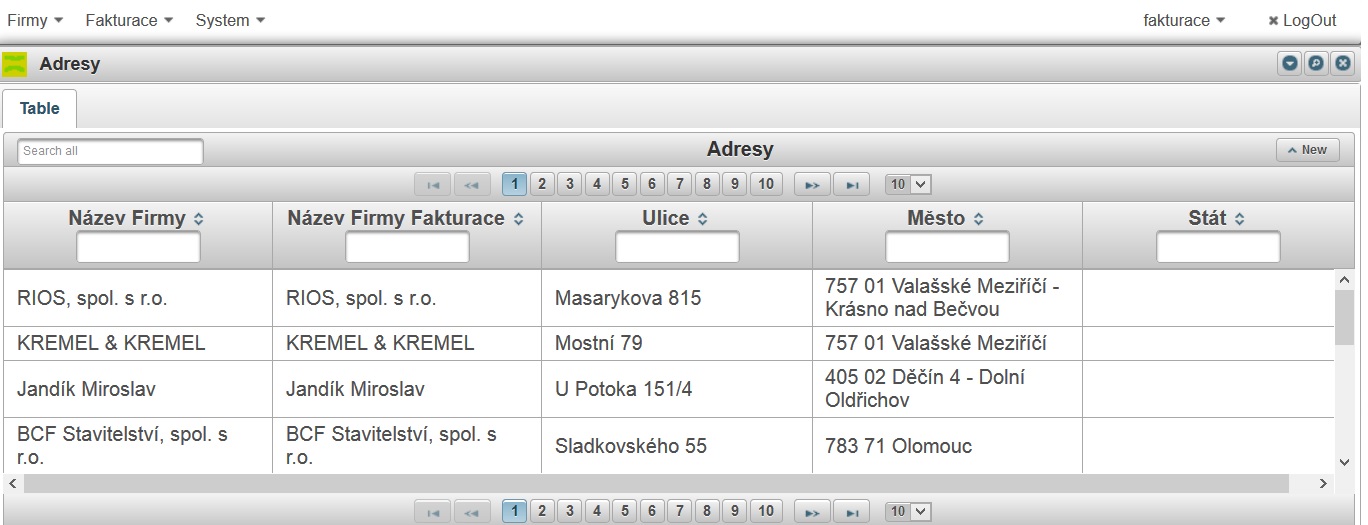Sort by Název Firmy Fakturace column arrows
The image size is (1368, 525).
coord(518,219)
